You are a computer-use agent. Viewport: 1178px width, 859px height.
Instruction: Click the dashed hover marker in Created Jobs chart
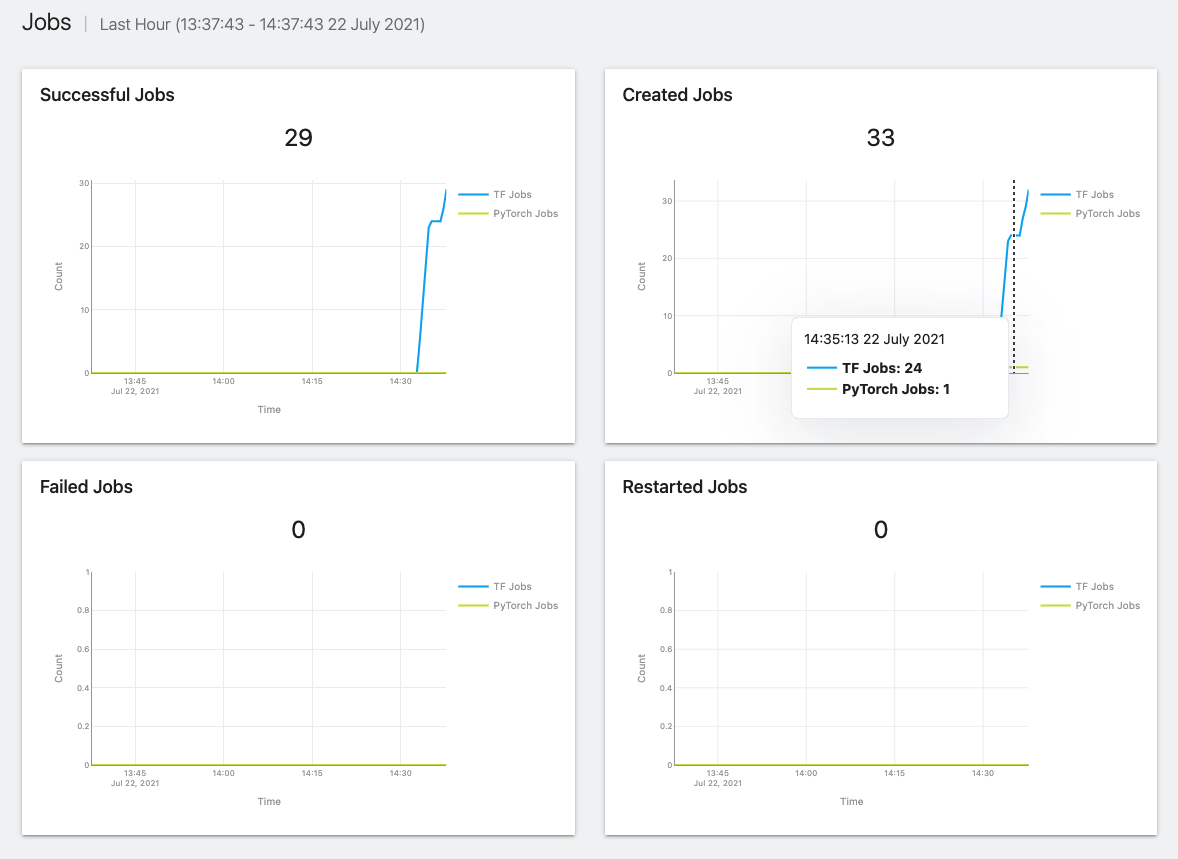[x=1013, y=277]
